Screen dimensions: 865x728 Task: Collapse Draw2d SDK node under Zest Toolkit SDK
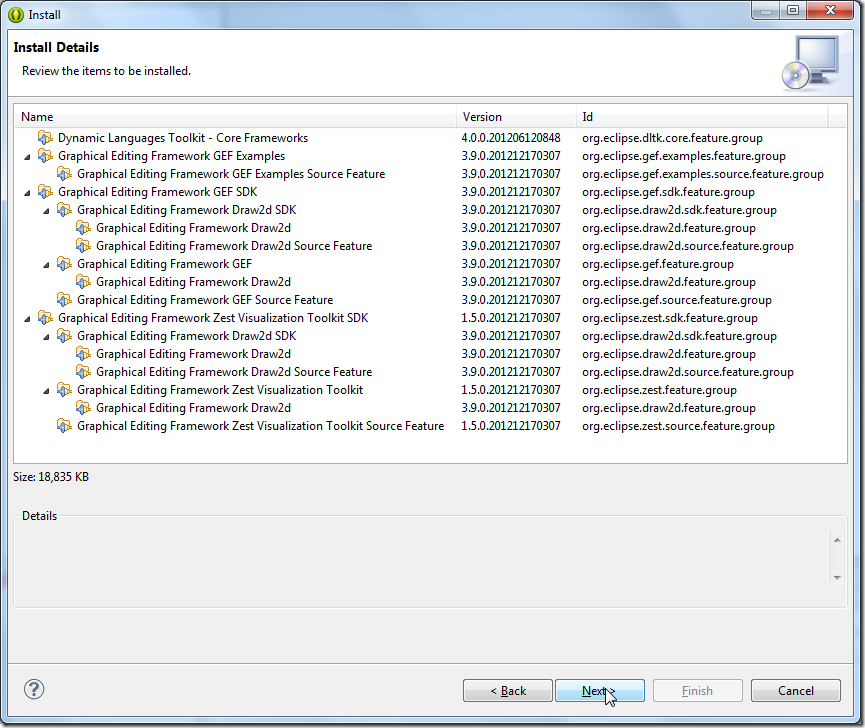pyautogui.click(x=46, y=337)
